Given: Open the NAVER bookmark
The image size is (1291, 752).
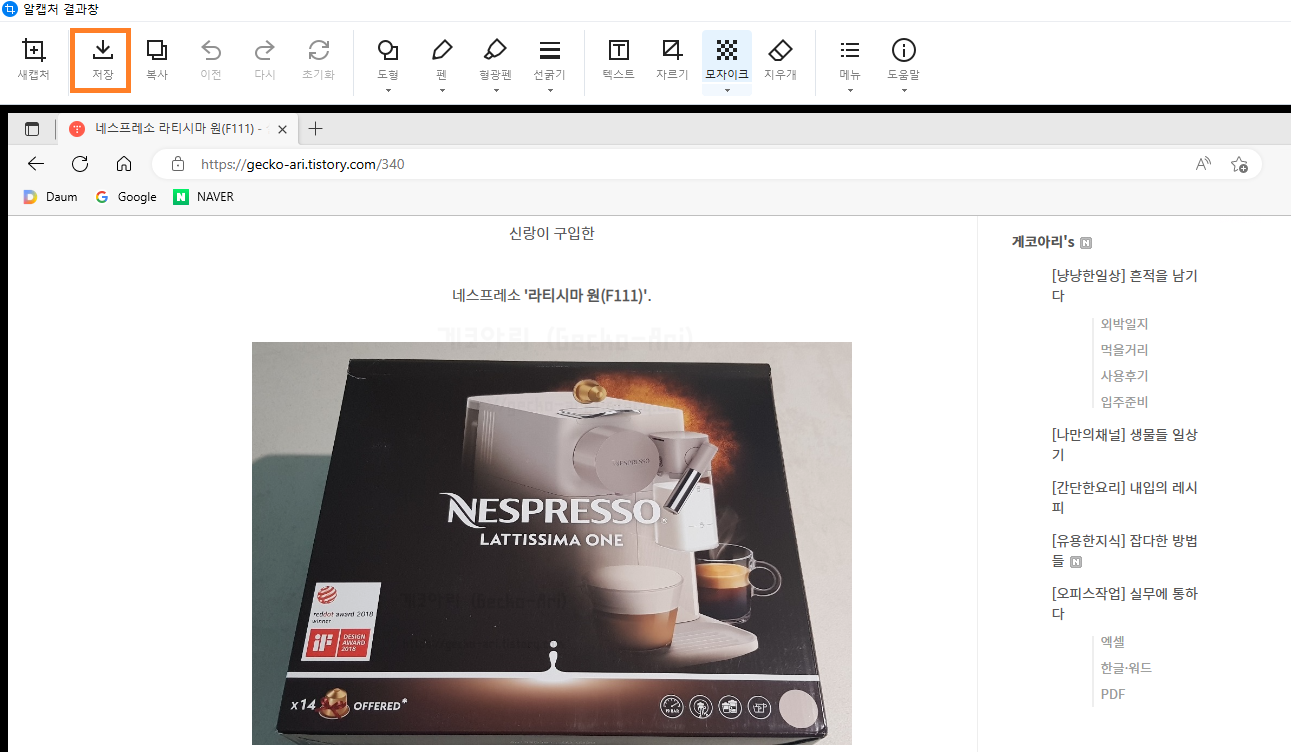Looking at the screenshot, I should 203,197.
